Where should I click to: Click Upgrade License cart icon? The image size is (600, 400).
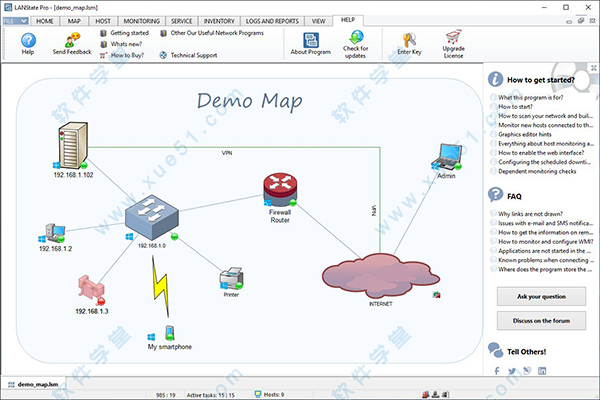(x=453, y=38)
